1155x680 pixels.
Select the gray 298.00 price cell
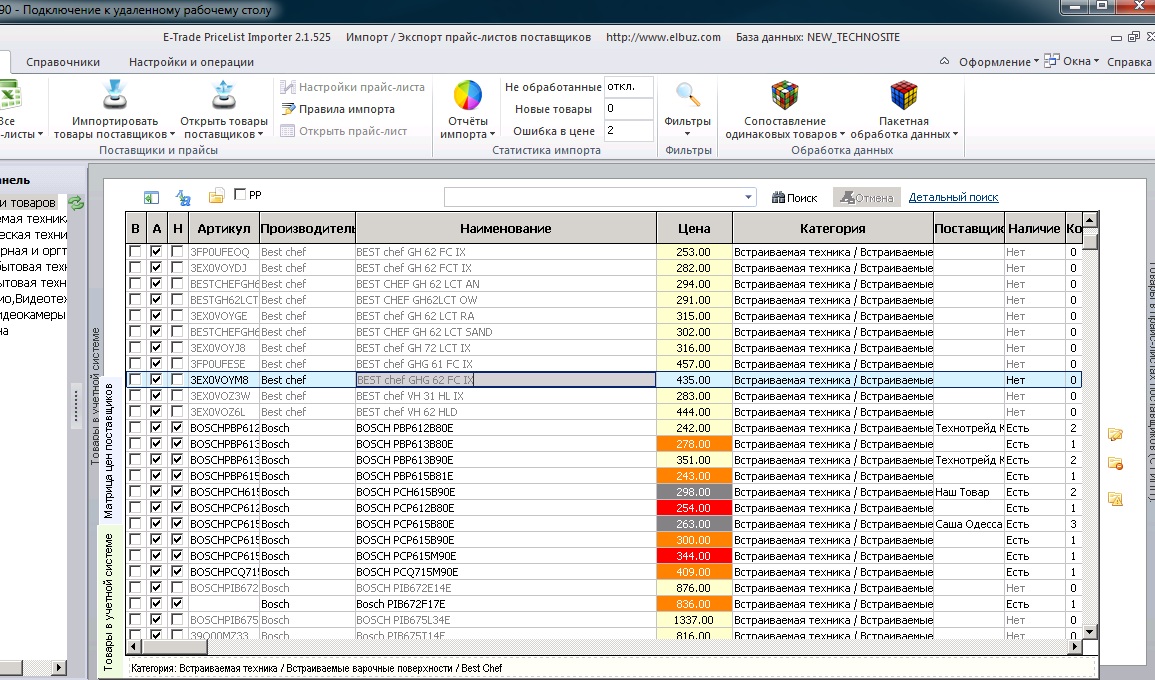[x=694, y=491]
